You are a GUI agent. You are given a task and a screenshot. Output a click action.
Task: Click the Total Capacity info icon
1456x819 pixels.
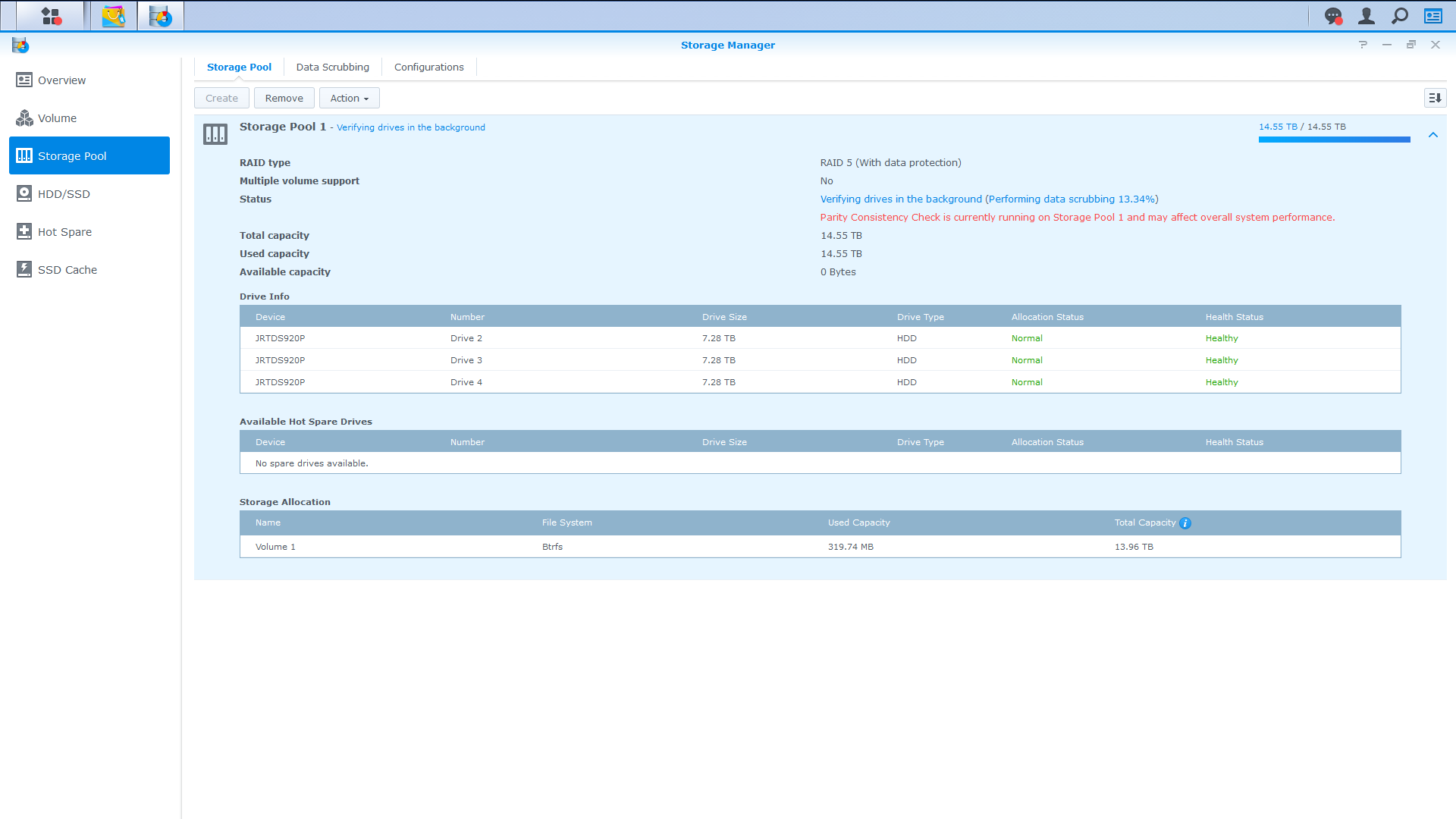(x=1185, y=523)
